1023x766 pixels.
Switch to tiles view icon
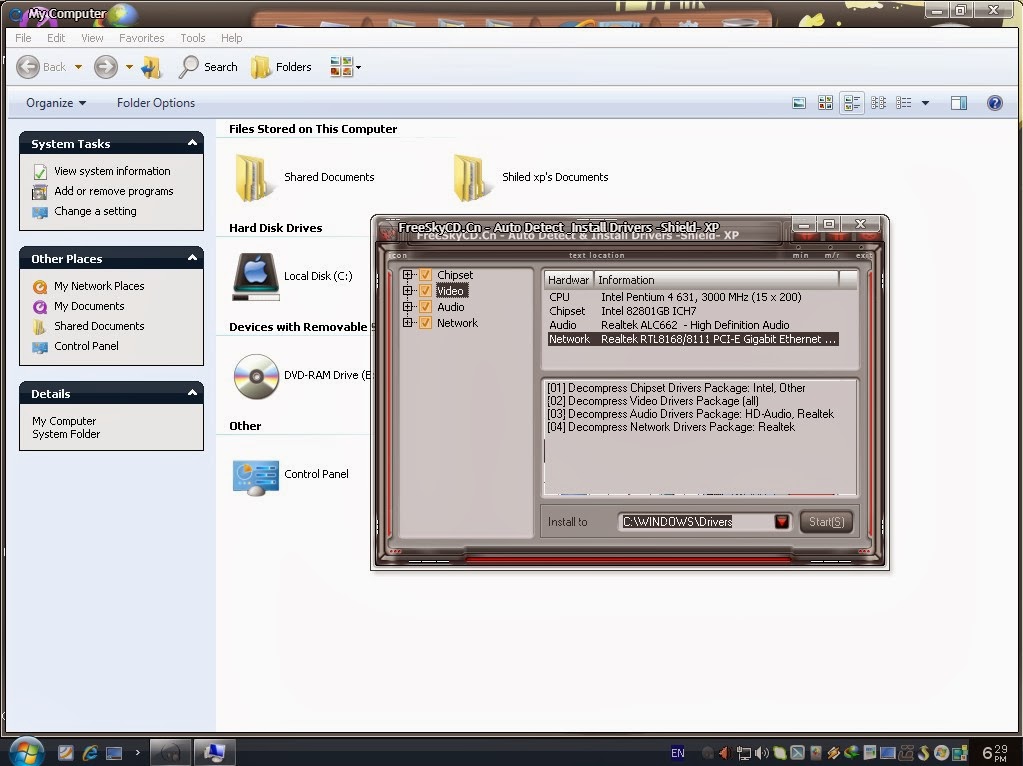[x=851, y=102]
